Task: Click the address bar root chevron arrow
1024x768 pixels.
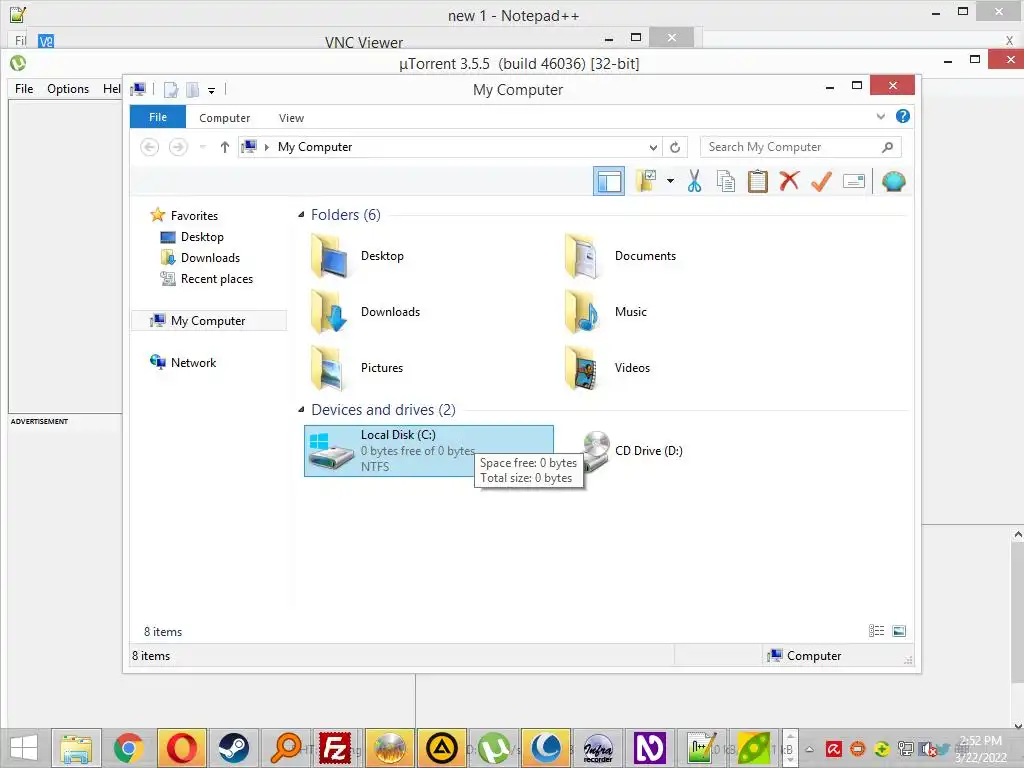Action: click(x=266, y=147)
